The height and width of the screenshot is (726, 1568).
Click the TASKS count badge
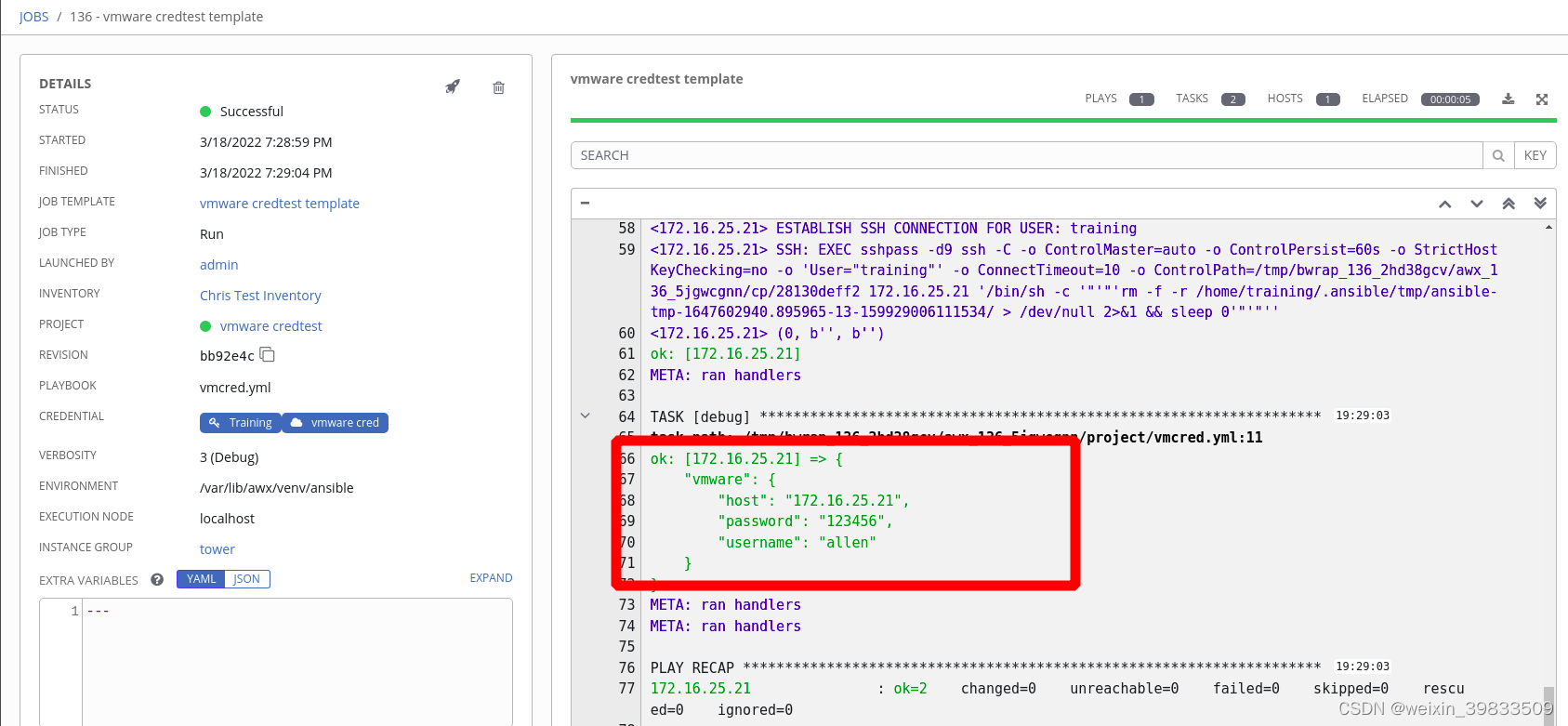[1233, 99]
